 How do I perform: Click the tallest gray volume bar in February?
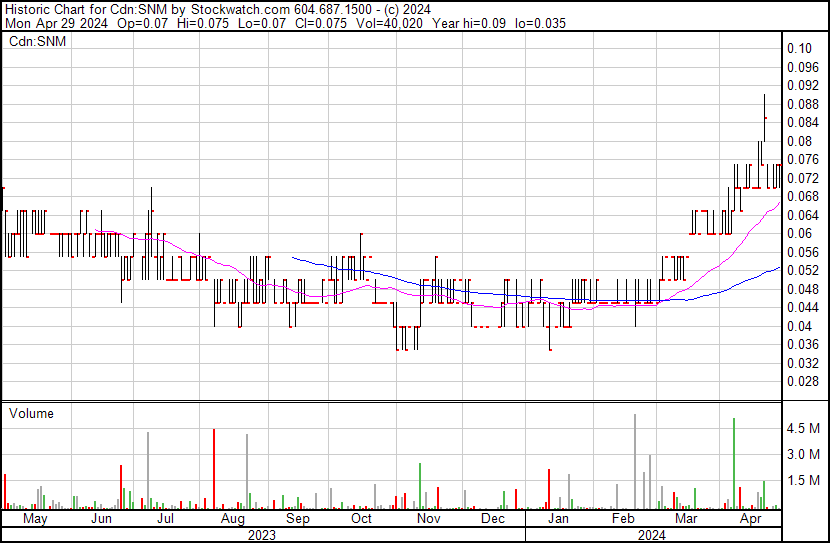pyautogui.click(x=635, y=462)
